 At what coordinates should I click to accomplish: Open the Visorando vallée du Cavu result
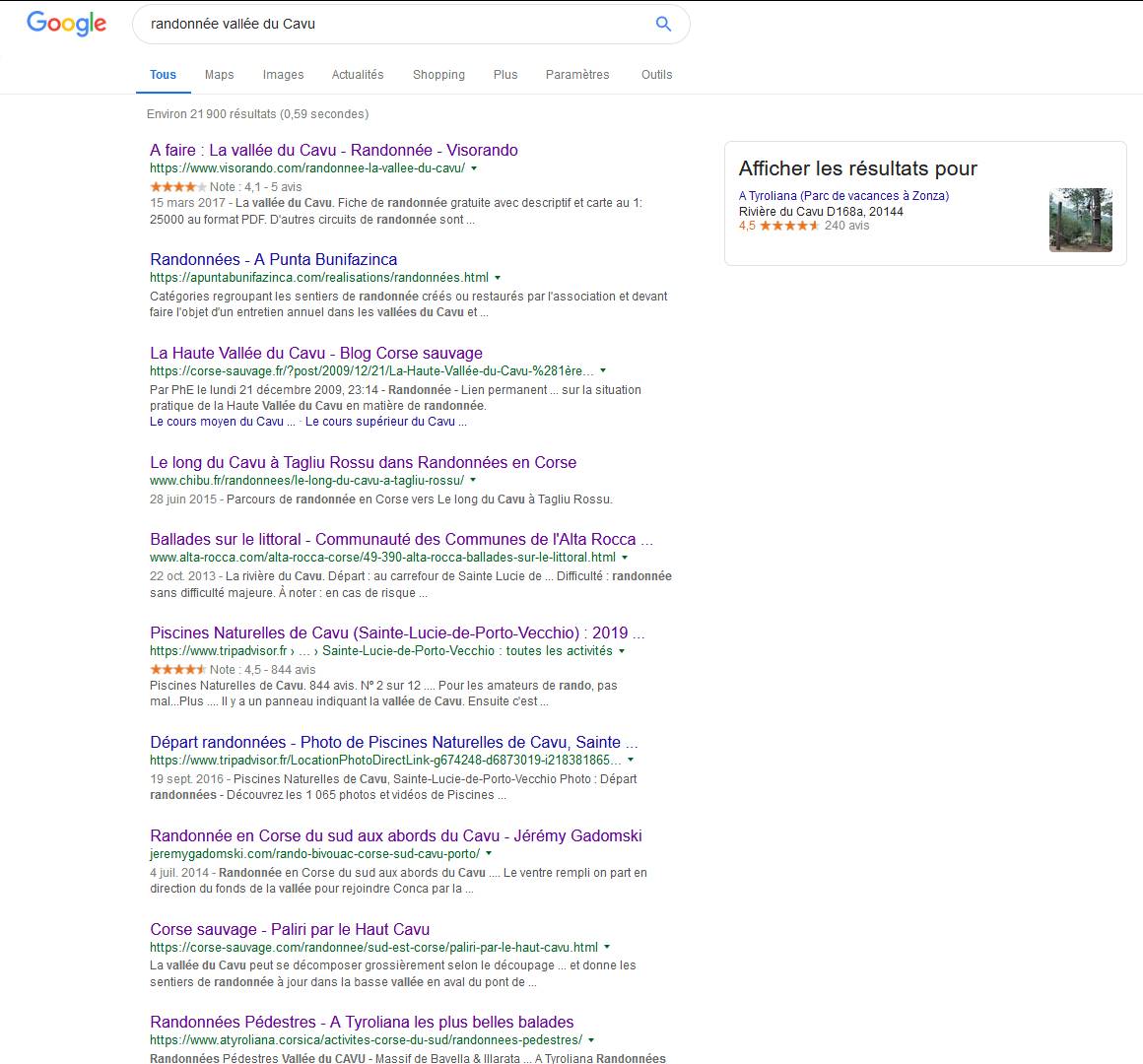(x=334, y=150)
